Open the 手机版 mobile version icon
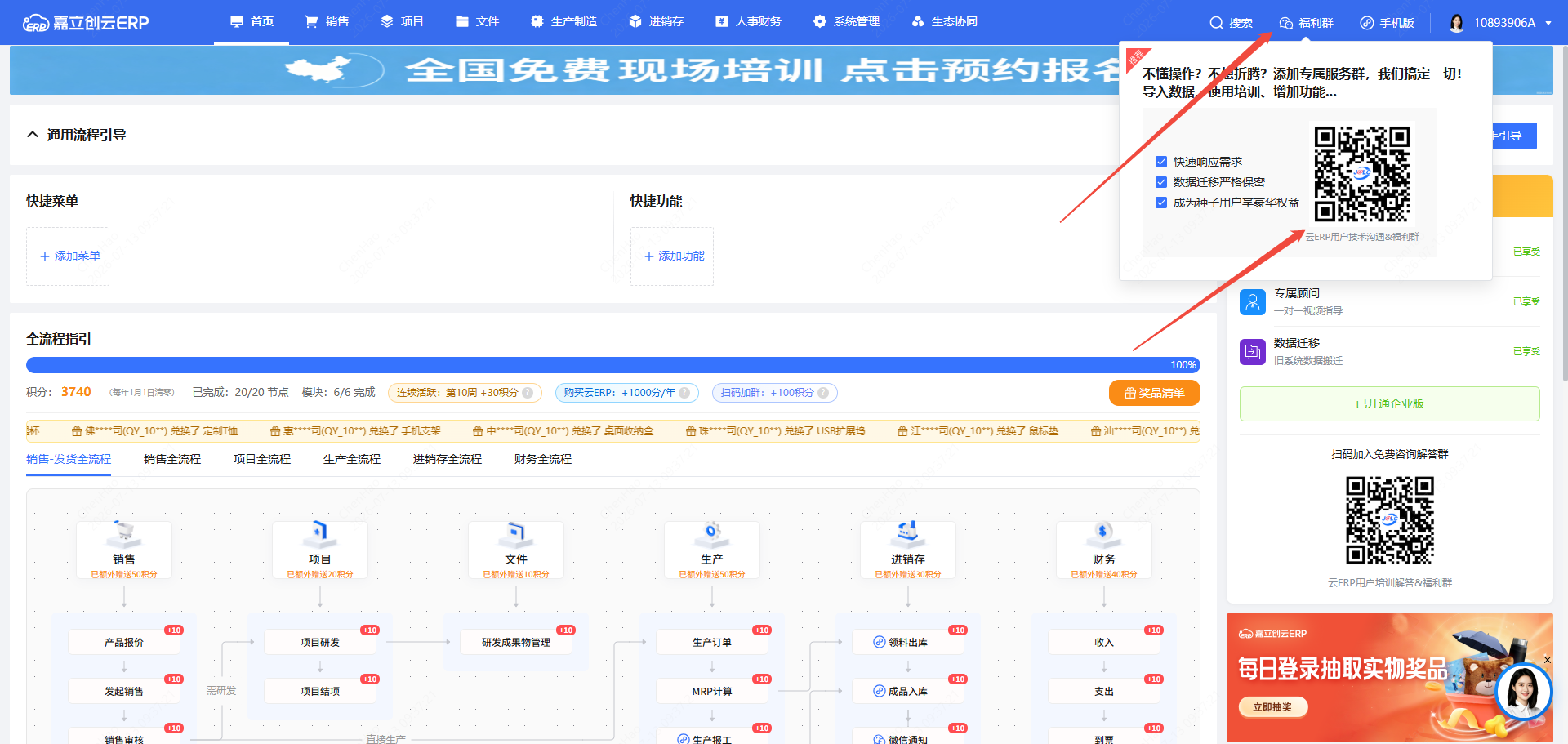1568x744 pixels. click(1367, 23)
